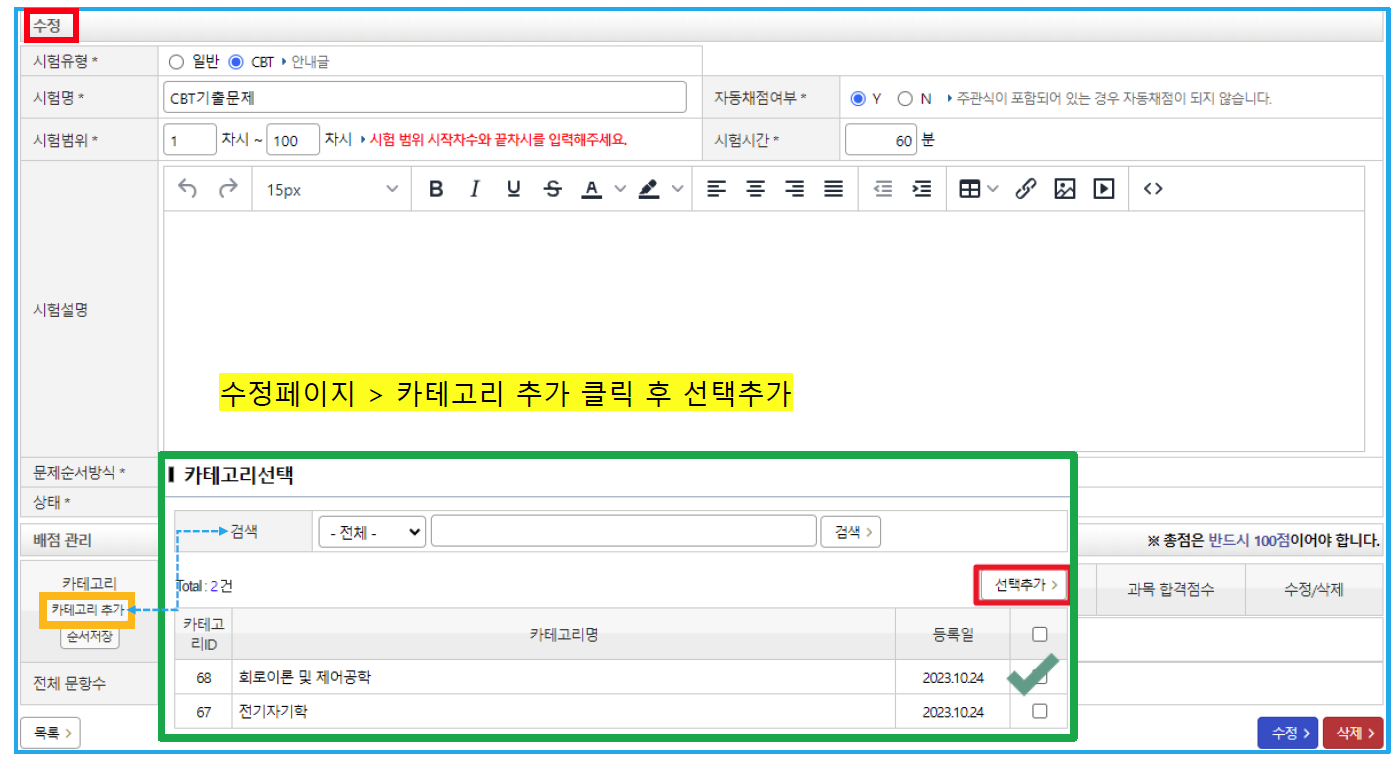Apply strikethrough text formatting

coord(553,189)
